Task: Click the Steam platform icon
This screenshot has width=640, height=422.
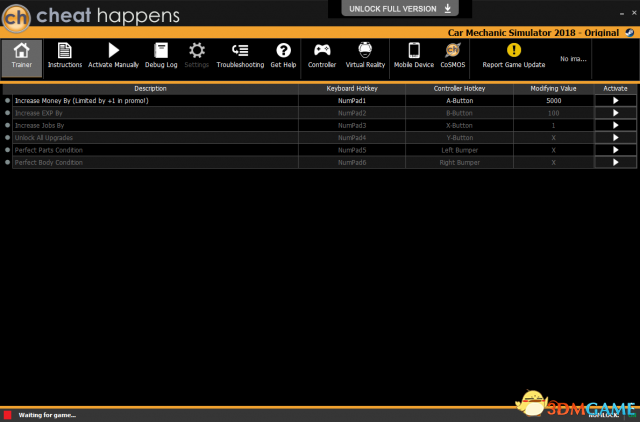Action: click(630, 33)
